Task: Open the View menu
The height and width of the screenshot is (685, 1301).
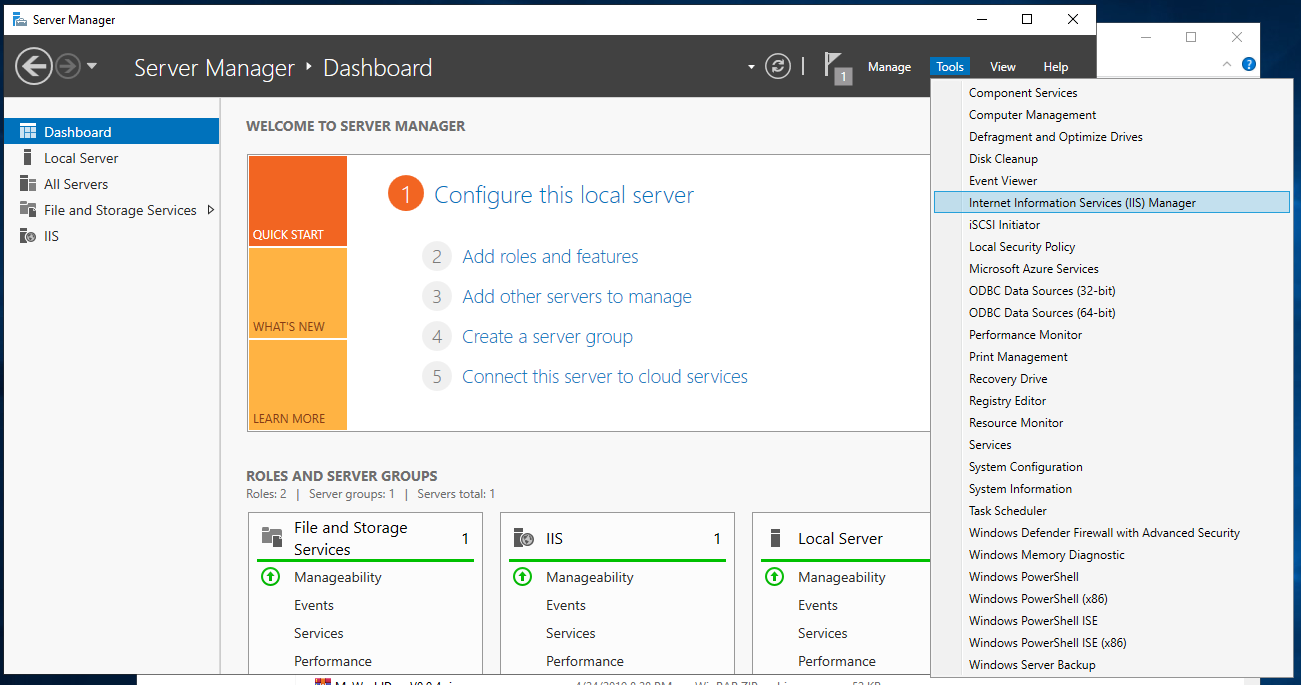Action: [x=1003, y=67]
